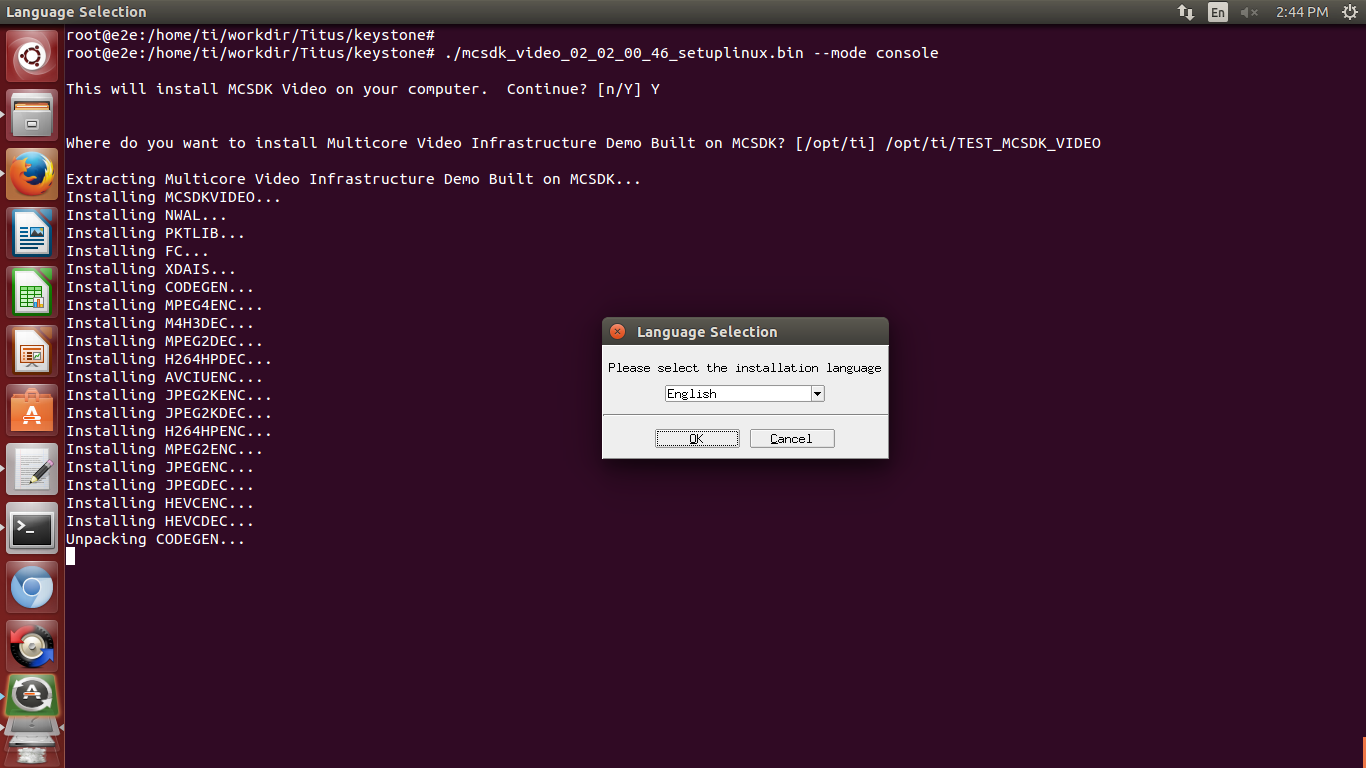Expand the language list with the arrow button
The width and height of the screenshot is (1366, 768).
[x=817, y=394]
